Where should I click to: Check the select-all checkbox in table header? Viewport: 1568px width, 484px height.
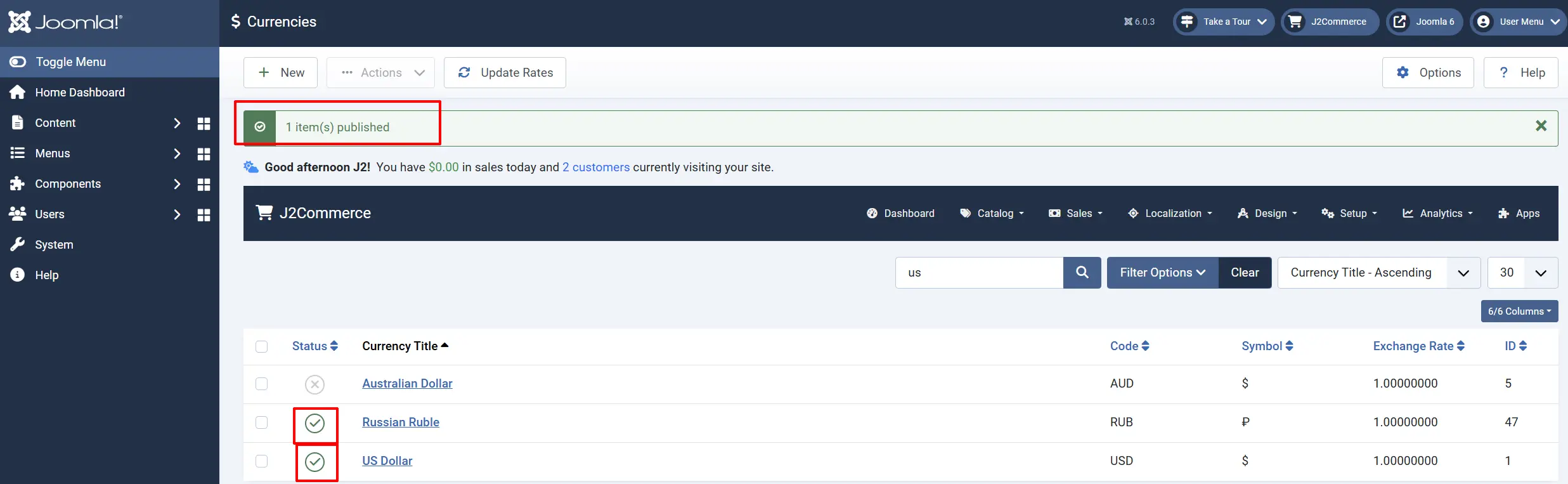pyautogui.click(x=261, y=346)
